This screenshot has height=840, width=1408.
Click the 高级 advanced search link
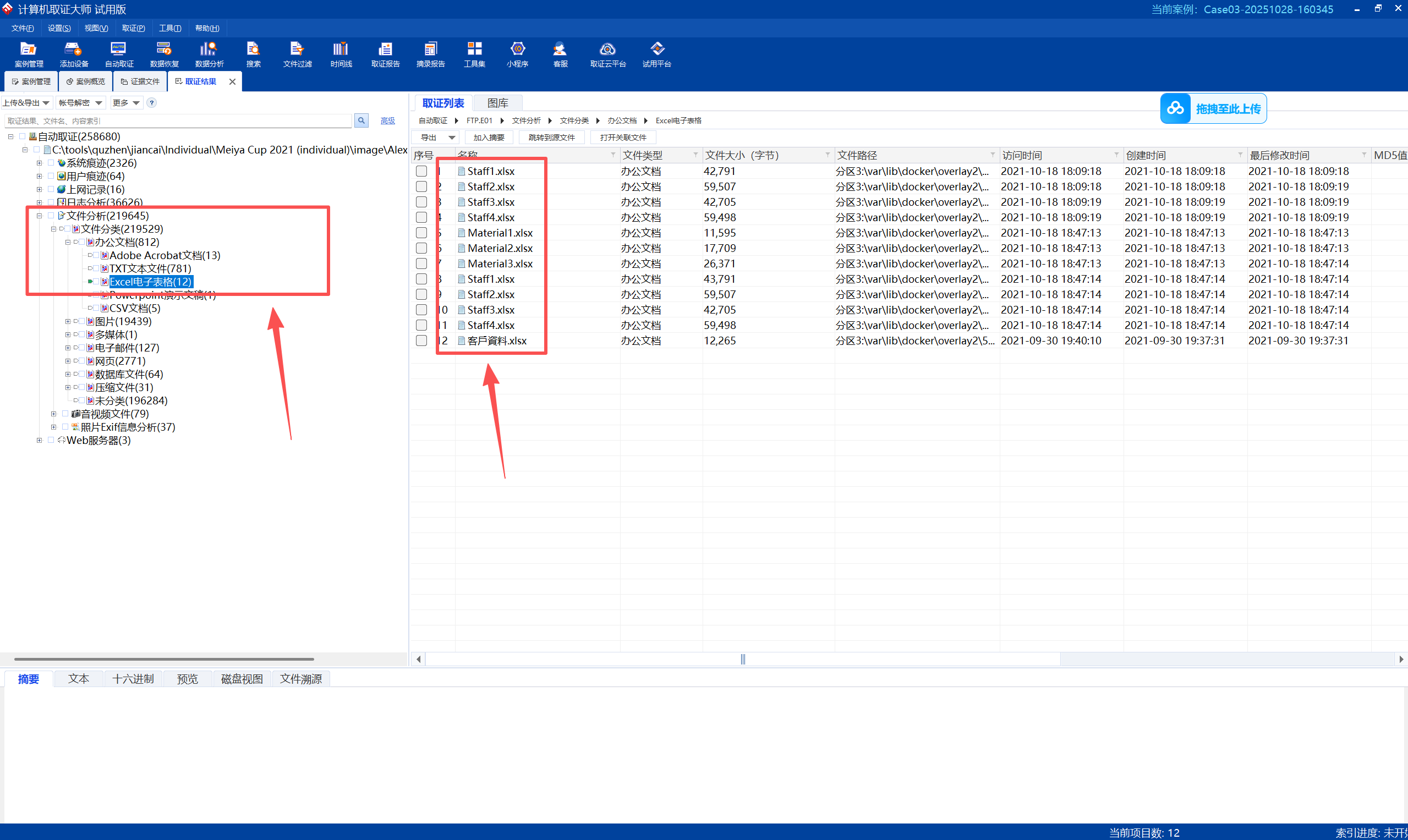point(388,120)
